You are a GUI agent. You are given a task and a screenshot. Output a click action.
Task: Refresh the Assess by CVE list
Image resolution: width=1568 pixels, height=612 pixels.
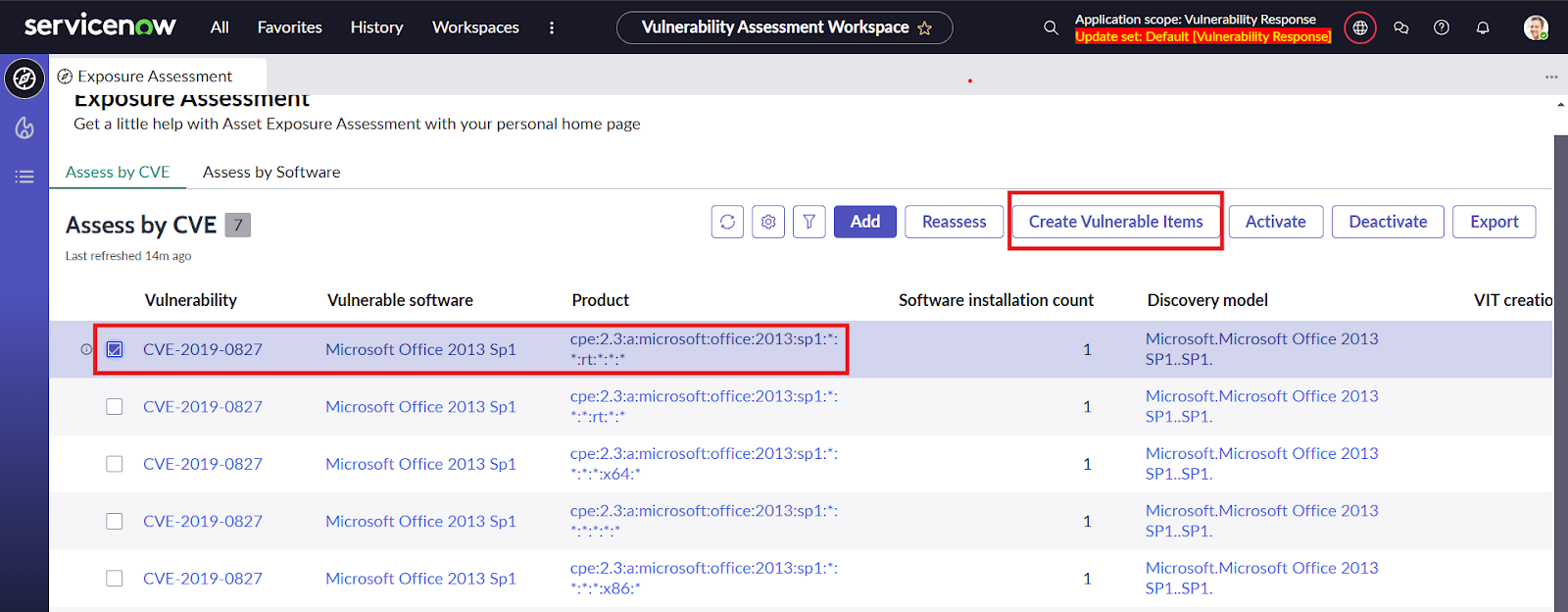click(x=727, y=222)
